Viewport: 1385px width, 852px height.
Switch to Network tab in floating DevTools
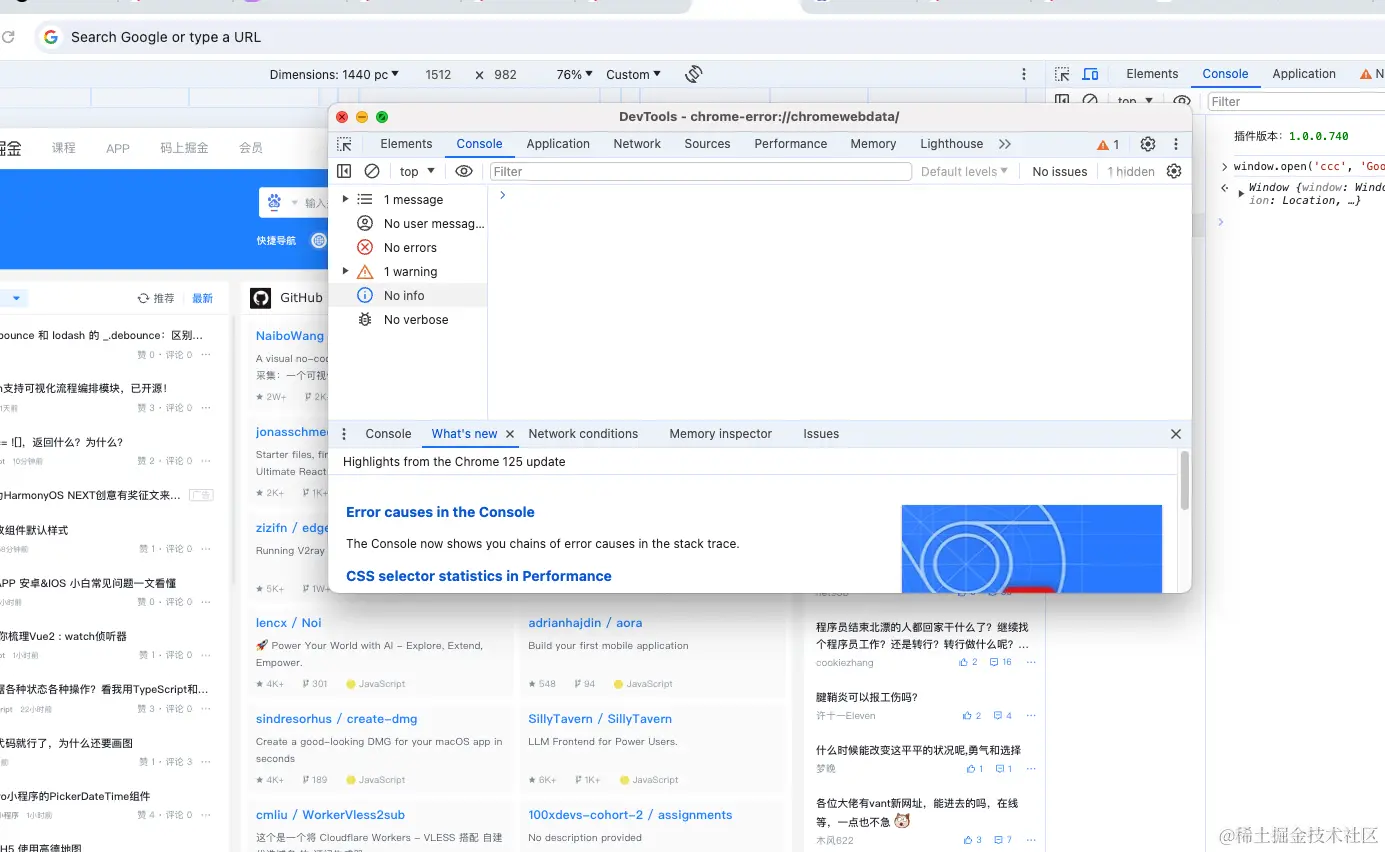point(637,144)
